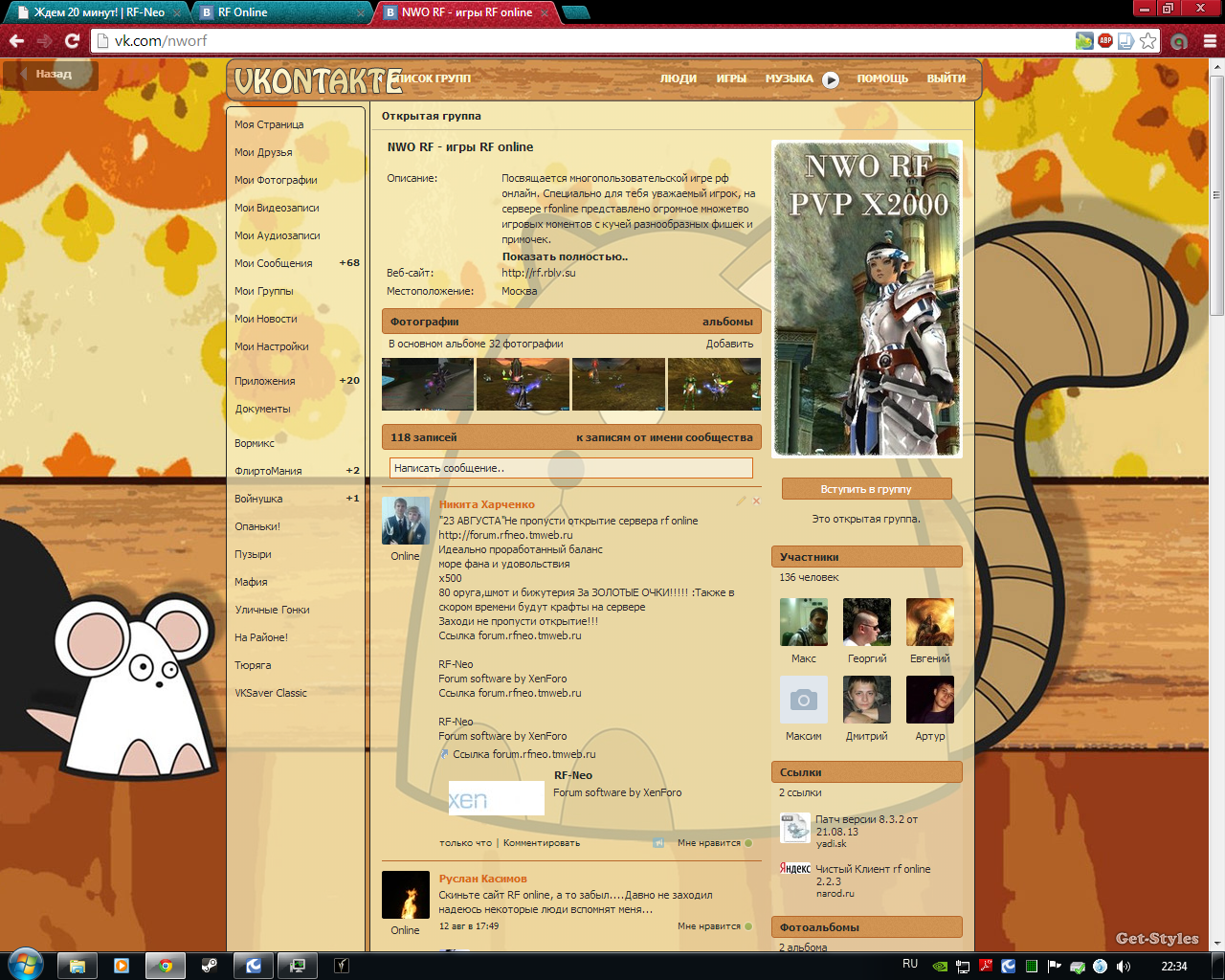Open the Windows Start orb
Viewport: 1225px width, 980px height.
26,964
